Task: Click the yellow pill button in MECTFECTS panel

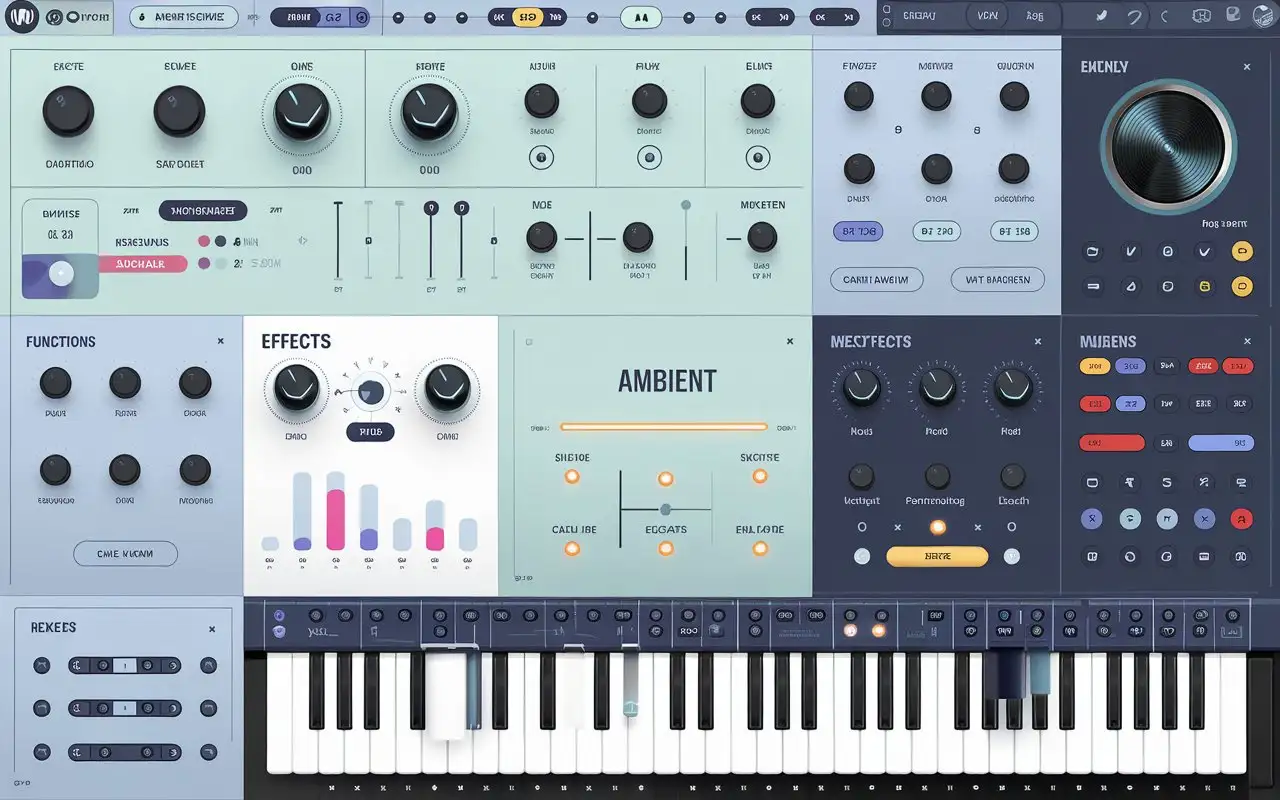Action: click(x=937, y=556)
